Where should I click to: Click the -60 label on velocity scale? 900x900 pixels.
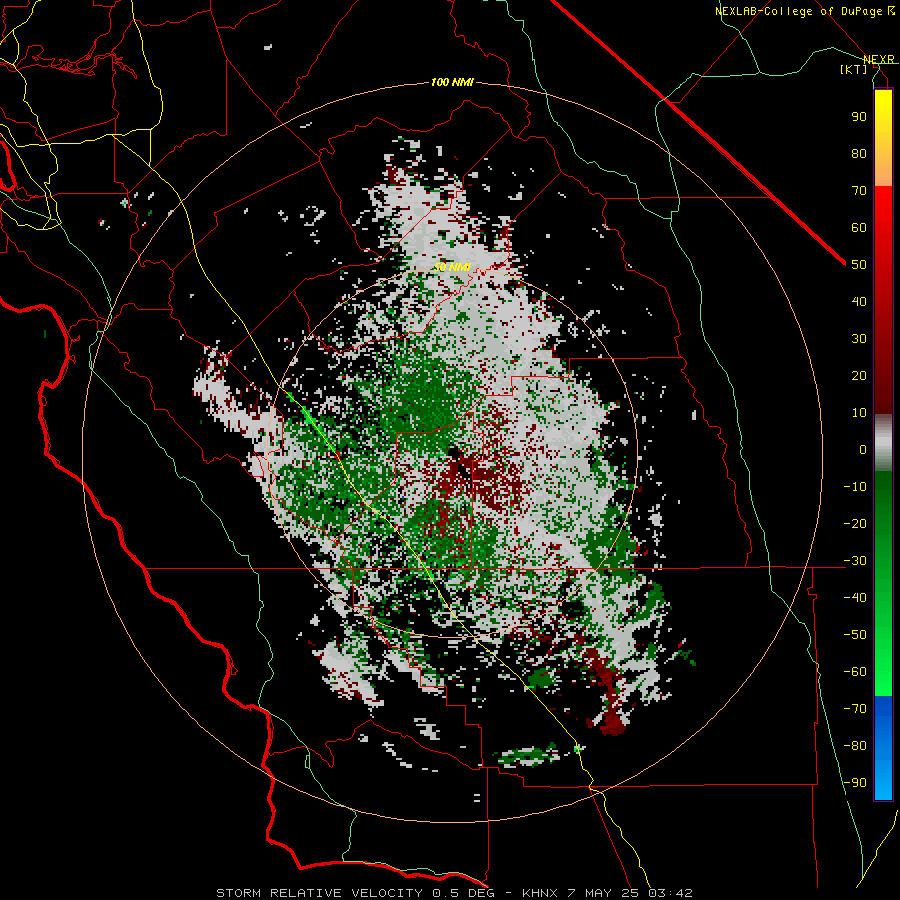(x=855, y=672)
